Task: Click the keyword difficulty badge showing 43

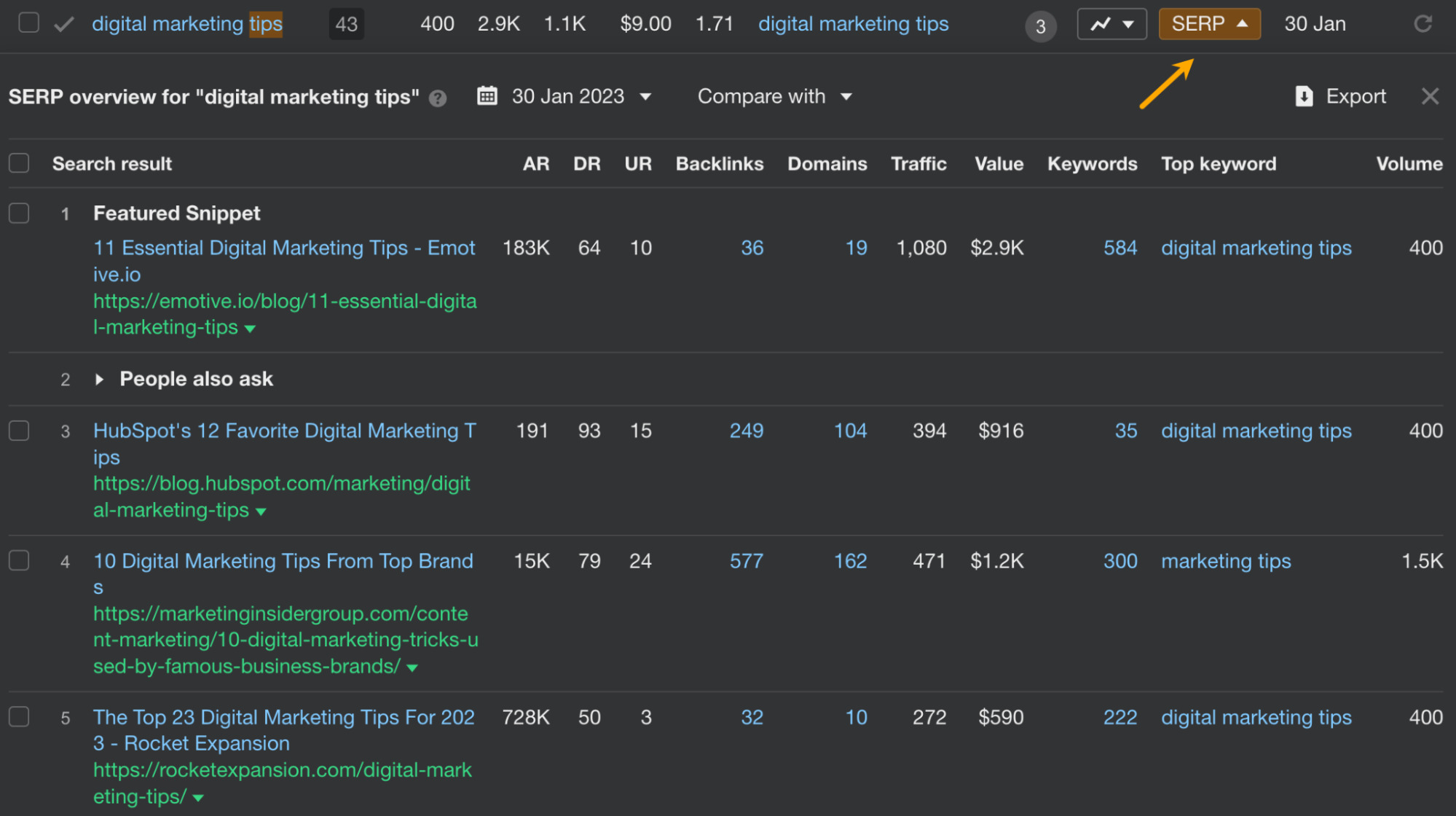Action: (x=346, y=23)
